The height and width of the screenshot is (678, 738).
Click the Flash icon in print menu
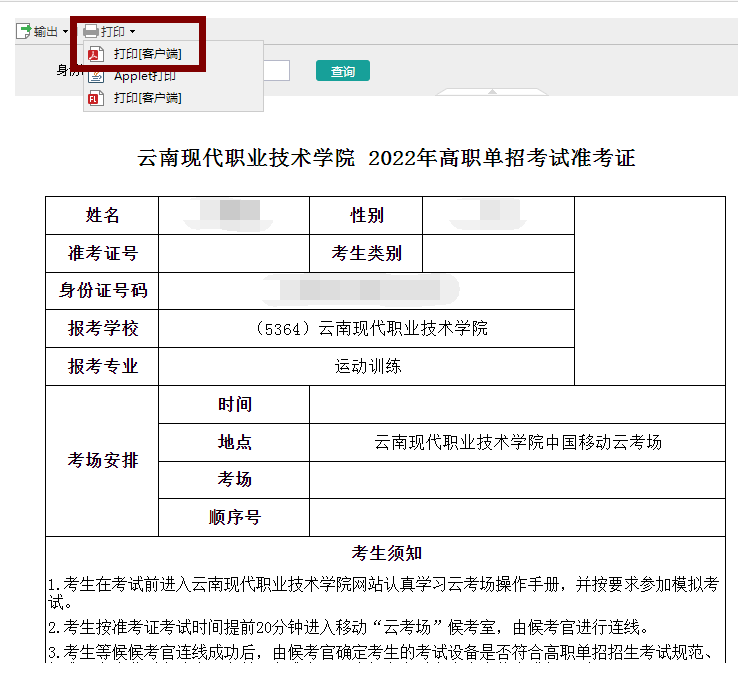click(x=96, y=98)
